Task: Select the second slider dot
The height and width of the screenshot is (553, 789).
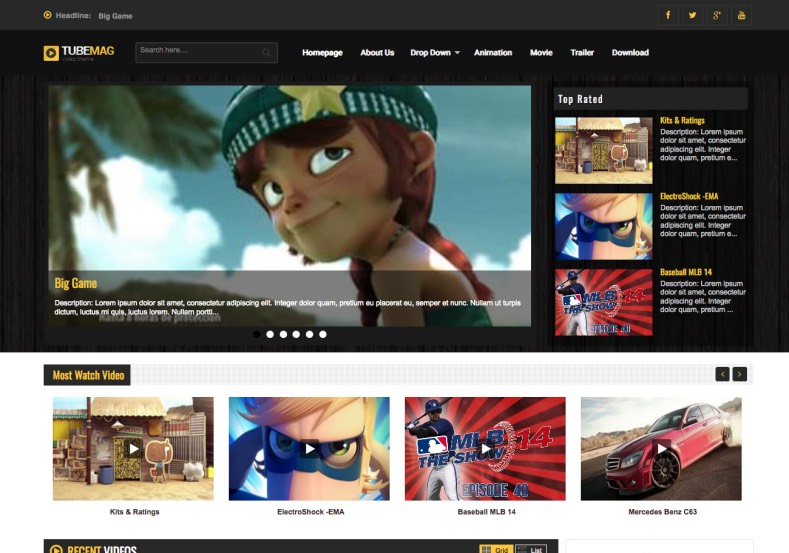Action: (x=270, y=334)
